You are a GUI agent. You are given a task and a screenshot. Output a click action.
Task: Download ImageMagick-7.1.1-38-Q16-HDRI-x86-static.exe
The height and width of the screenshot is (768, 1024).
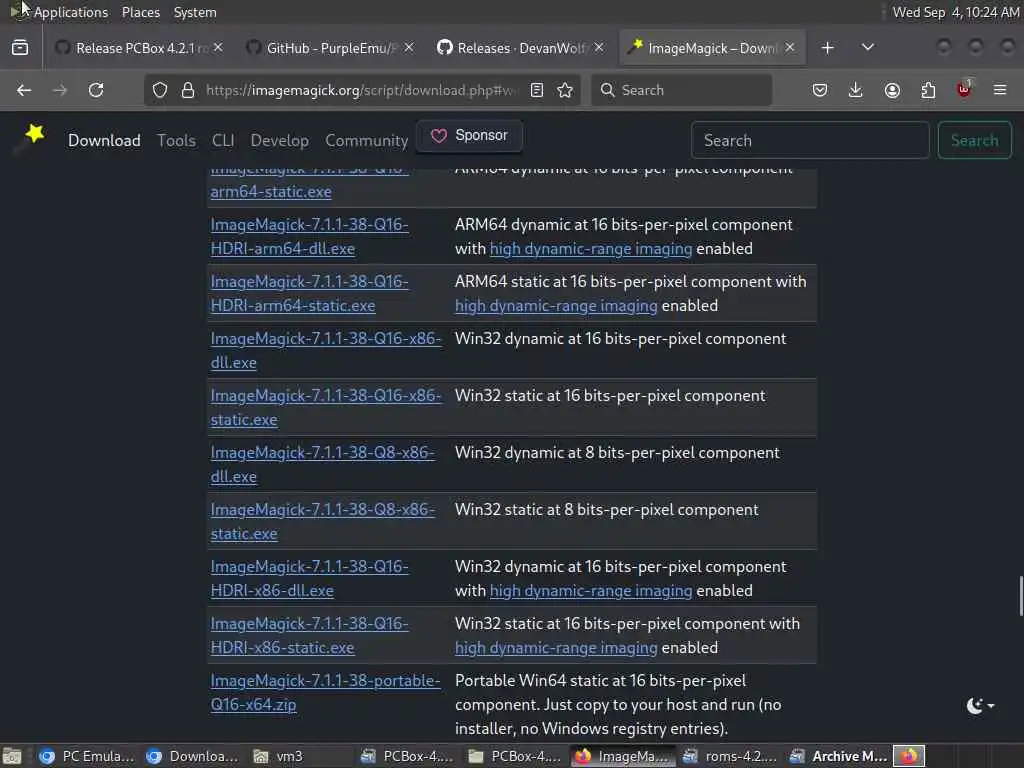click(x=309, y=635)
